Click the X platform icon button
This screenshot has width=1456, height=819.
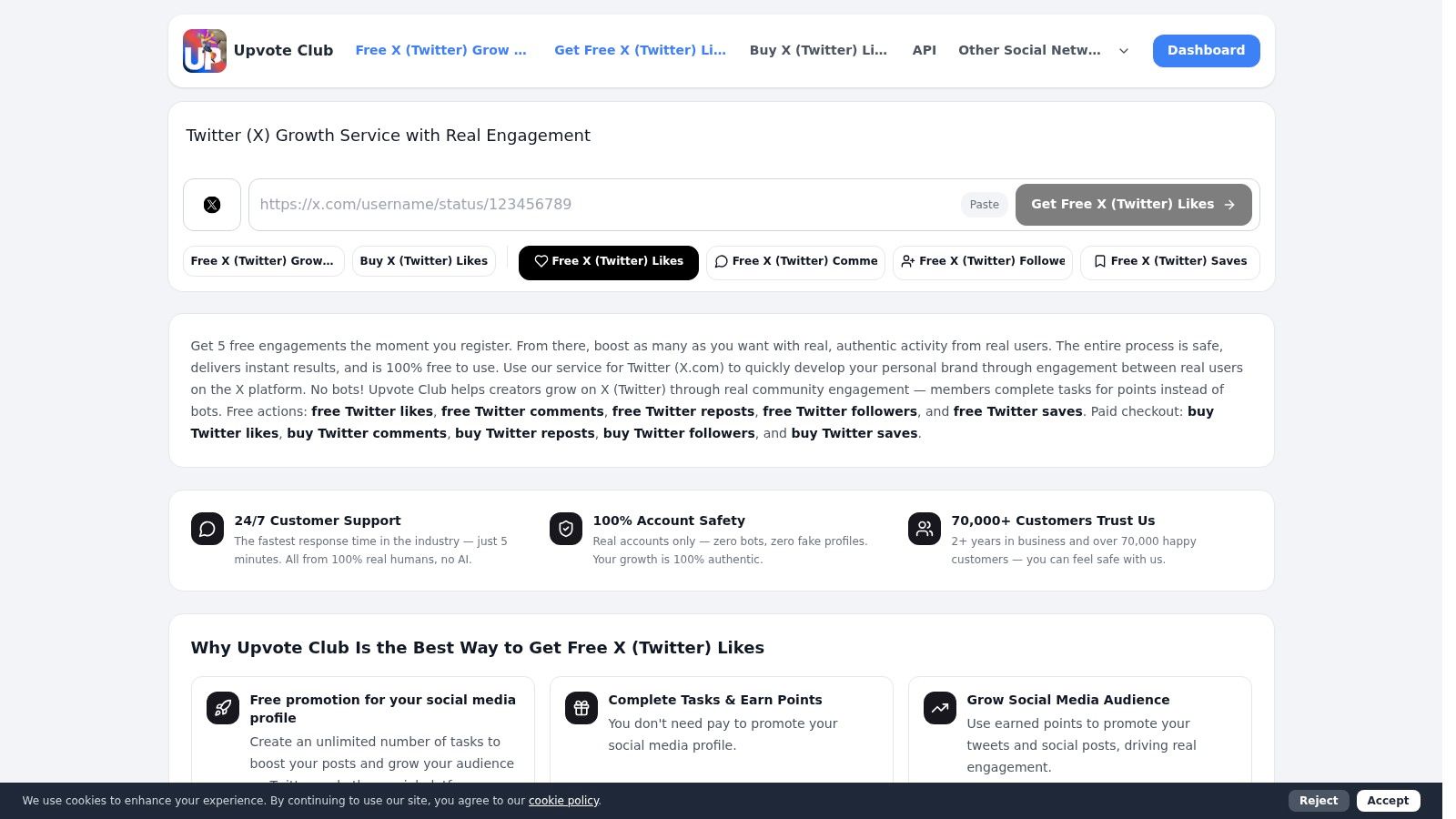click(x=212, y=205)
